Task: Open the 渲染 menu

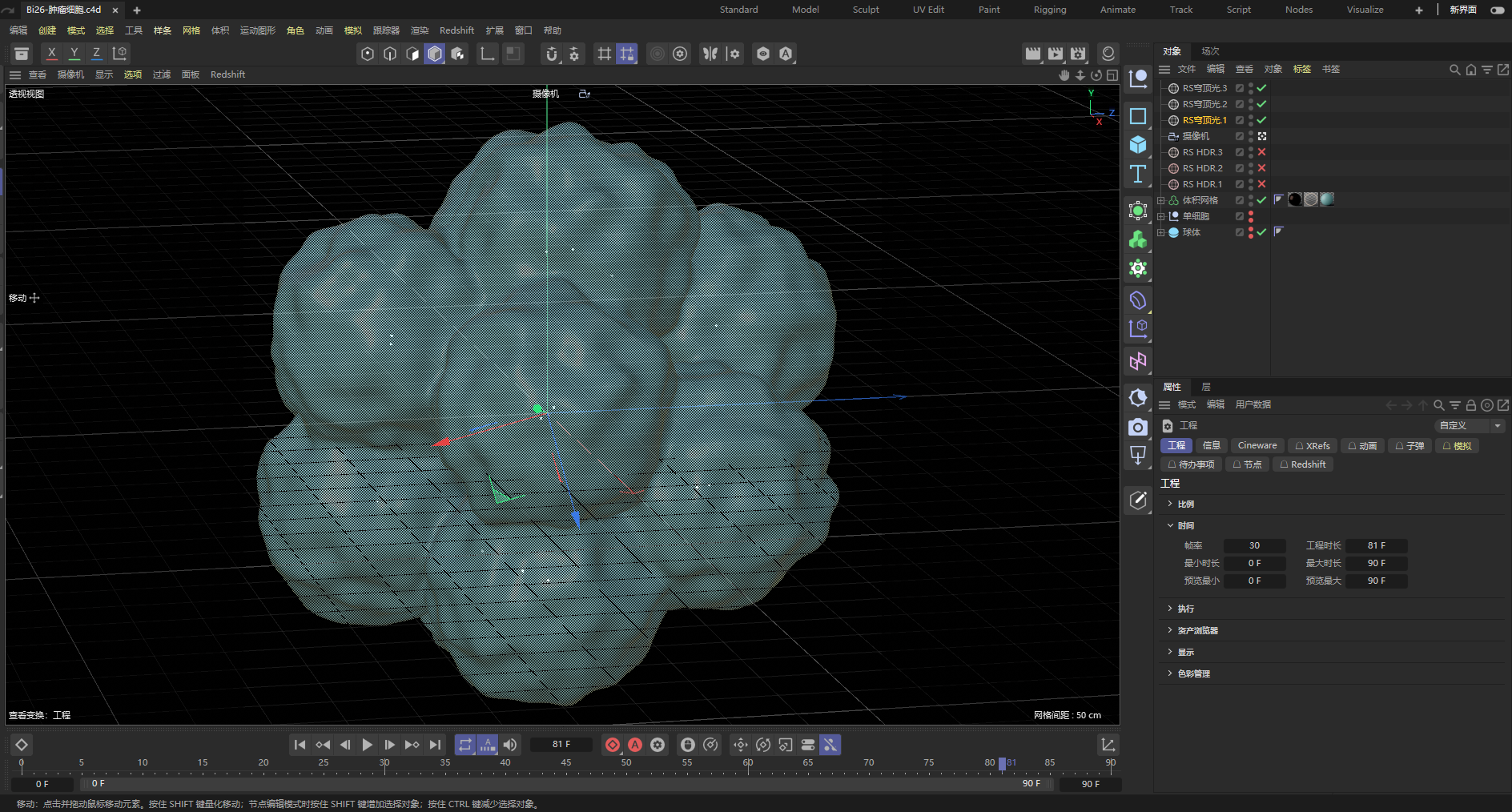Action: [420, 30]
